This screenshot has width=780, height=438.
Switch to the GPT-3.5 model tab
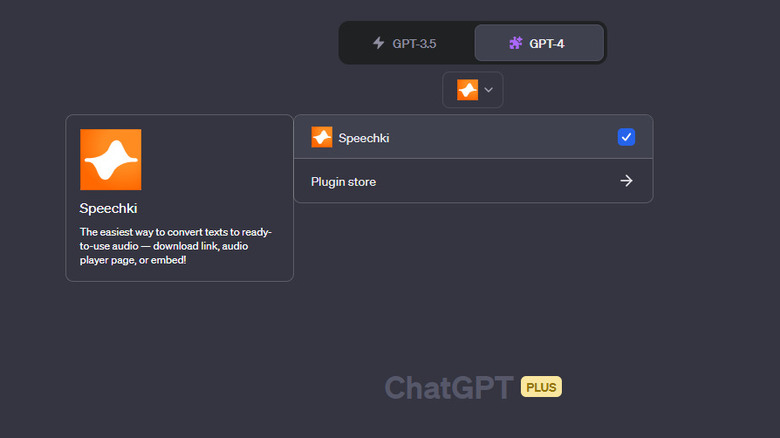pos(406,43)
